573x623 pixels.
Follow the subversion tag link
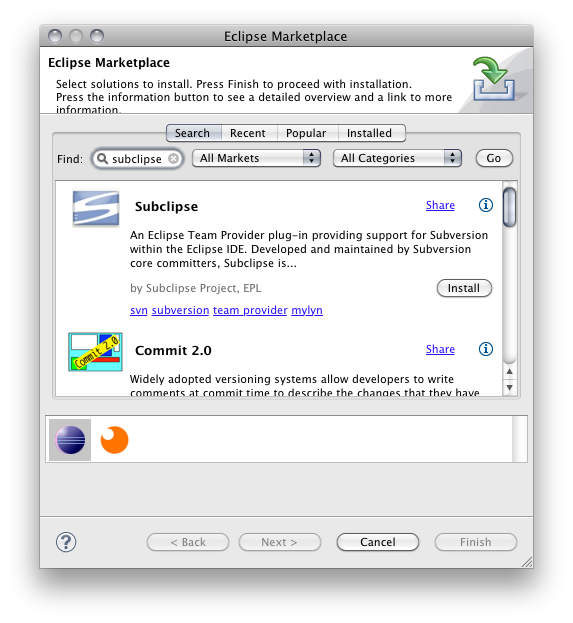(x=180, y=310)
